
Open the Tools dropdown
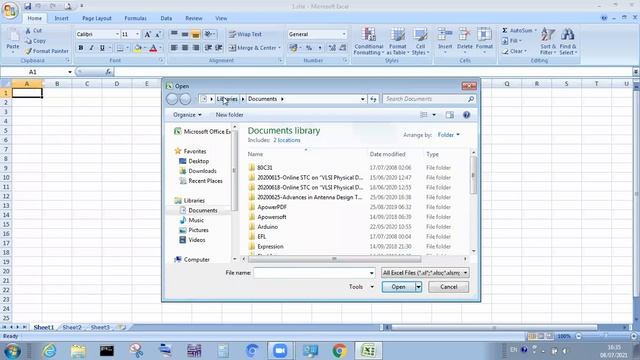361,287
